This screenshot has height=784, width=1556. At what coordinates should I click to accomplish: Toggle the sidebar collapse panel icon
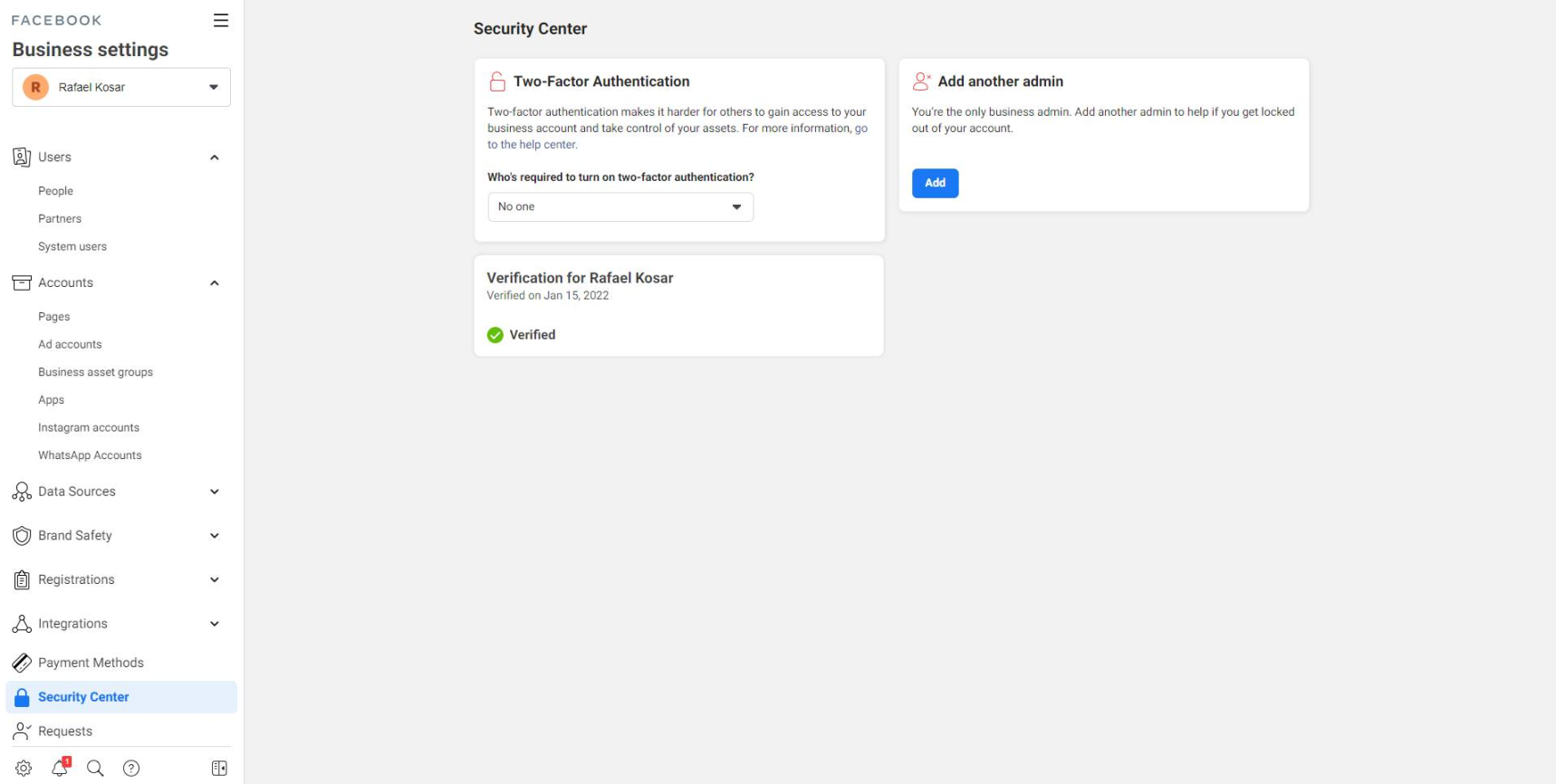pos(219,768)
